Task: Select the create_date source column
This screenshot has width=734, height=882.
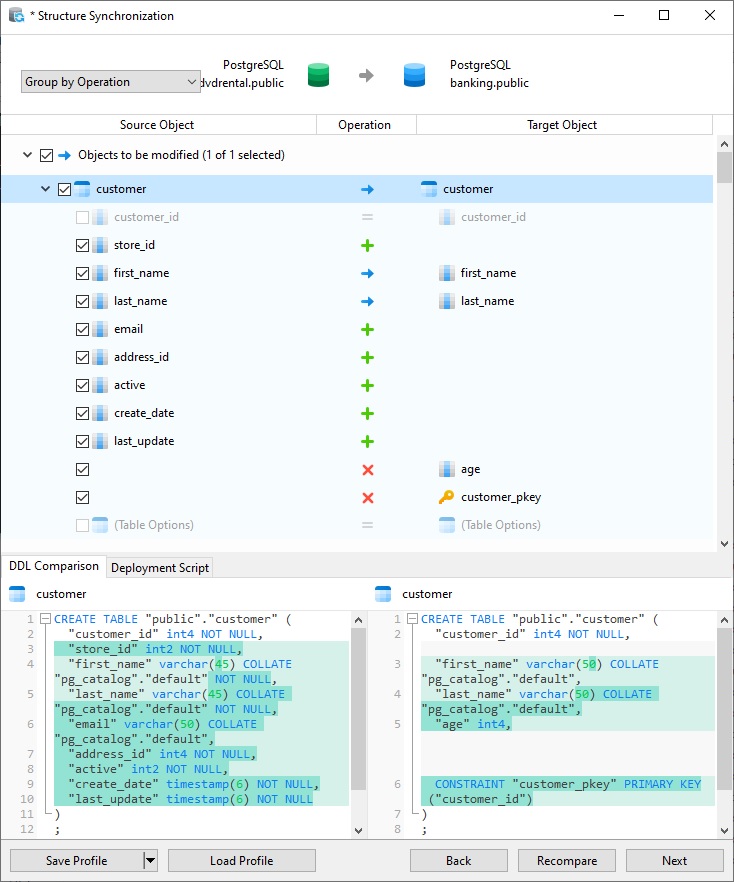Action: pos(144,413)
